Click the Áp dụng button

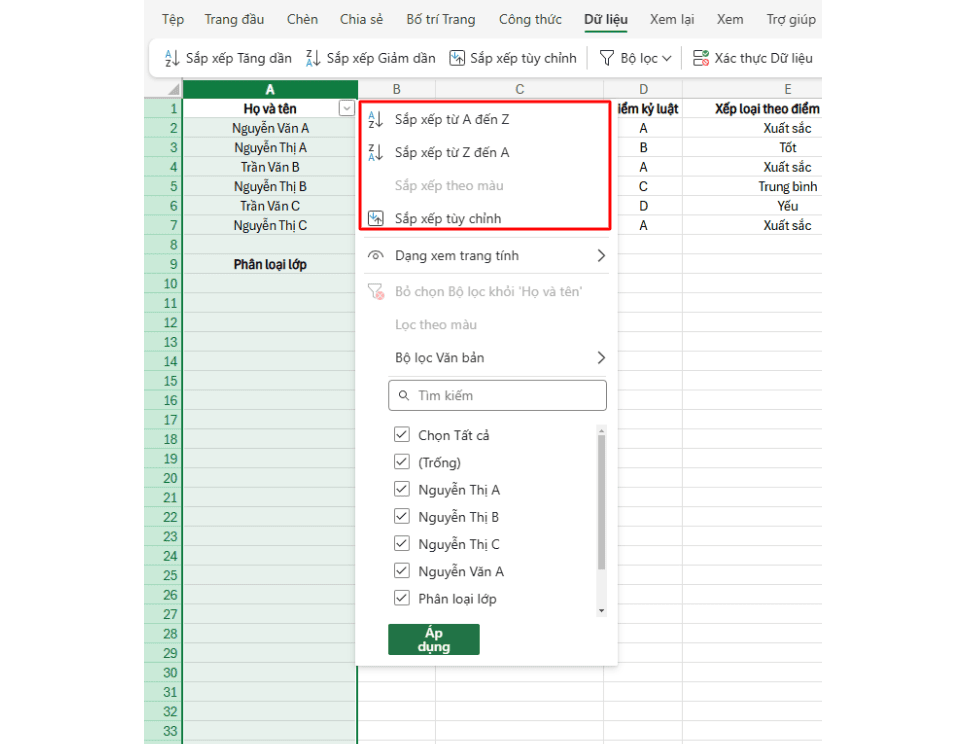point(434,639)
